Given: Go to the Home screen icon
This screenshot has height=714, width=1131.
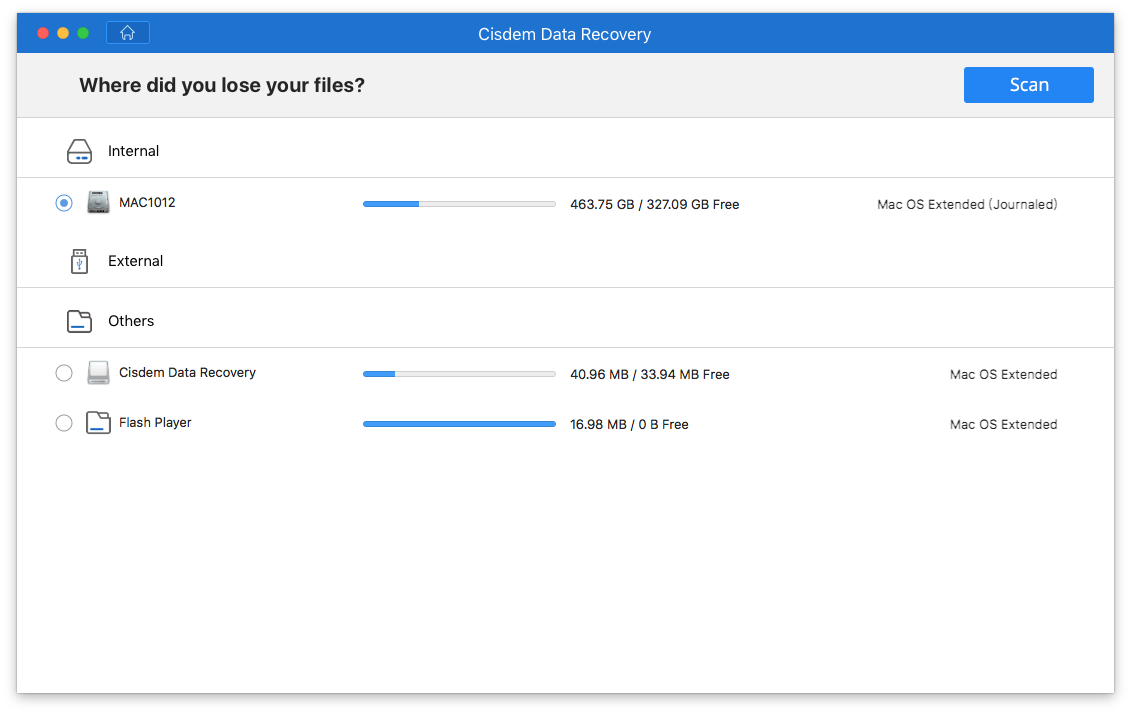Looking at the screenshot, I should pos(128,32).
